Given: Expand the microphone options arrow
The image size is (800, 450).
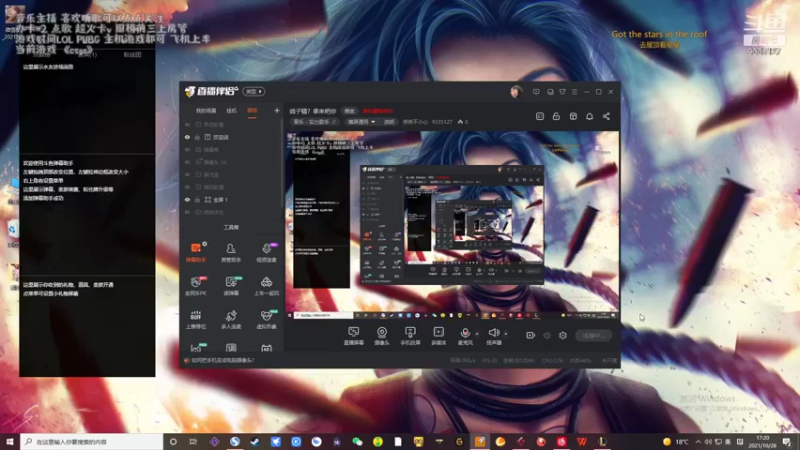Looking at the screenshot, I should point(477,334).
